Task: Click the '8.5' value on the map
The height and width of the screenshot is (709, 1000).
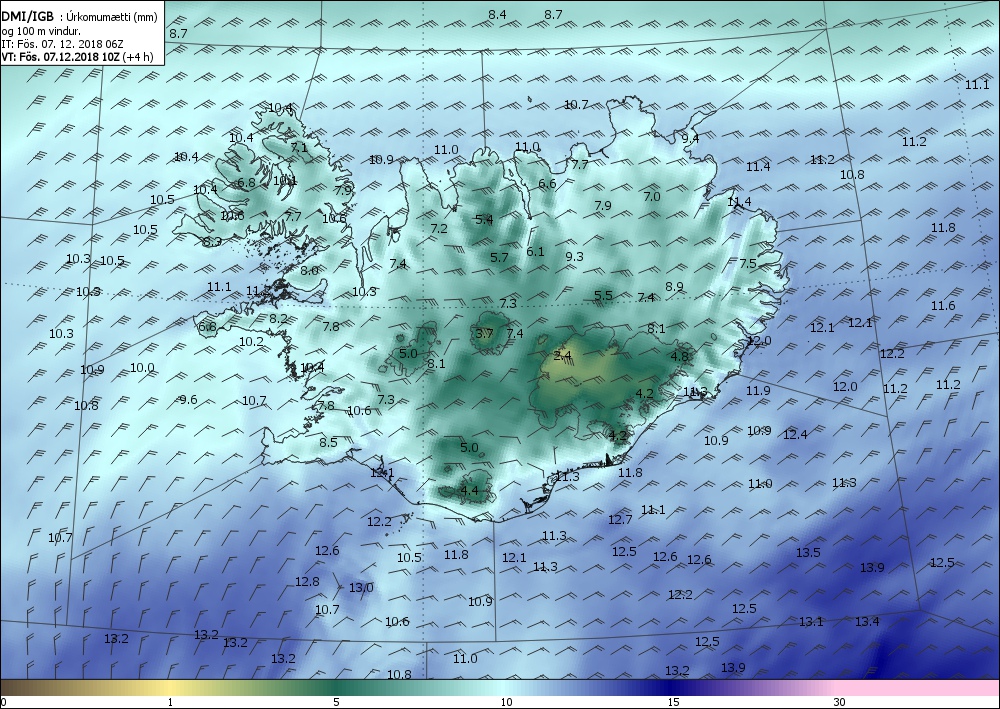Action: click(x=328, y=442)
